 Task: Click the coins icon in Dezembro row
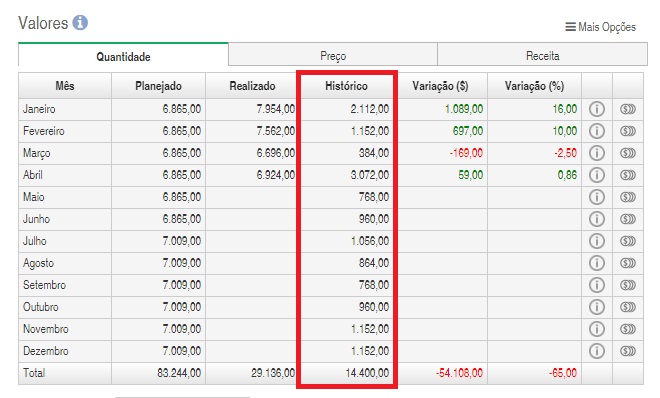tap(628, 351)
